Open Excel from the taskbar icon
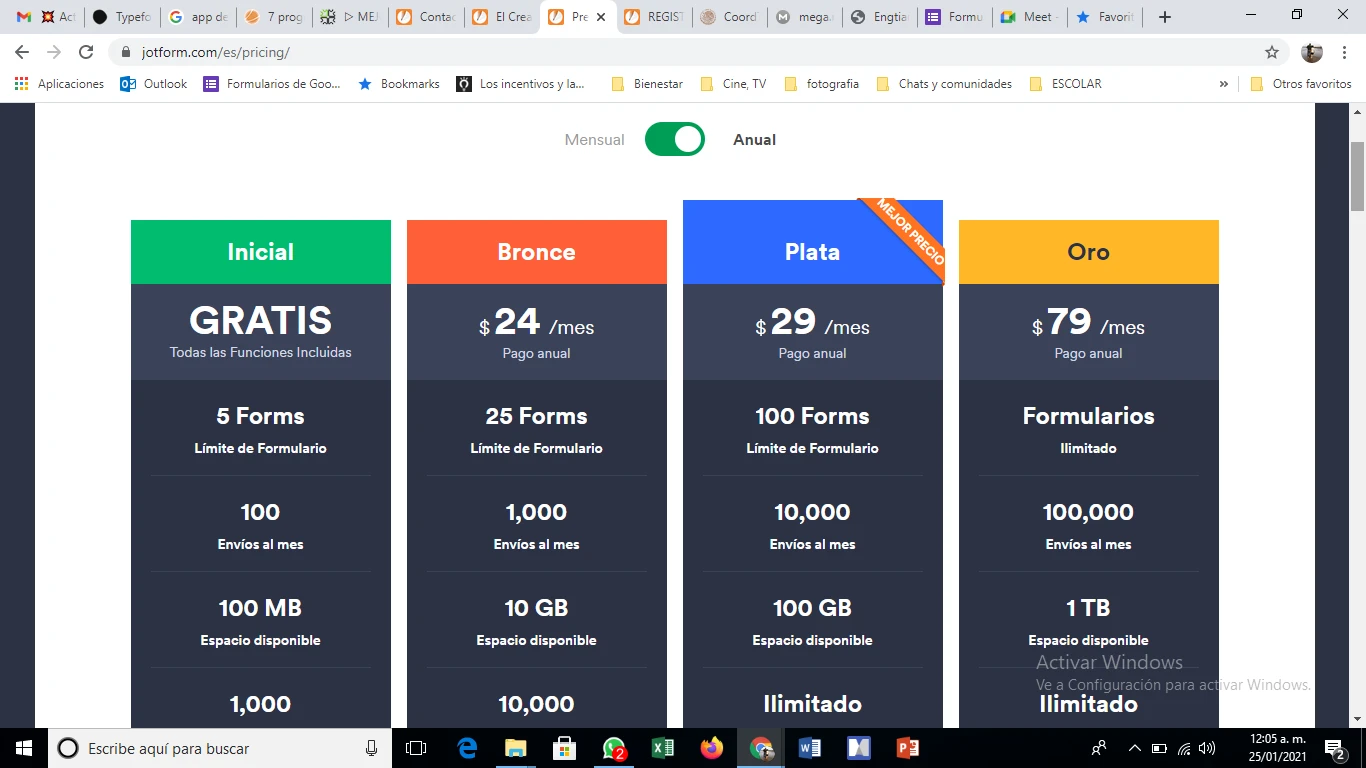This screenshot has width=1366, height=768. pyautogui.click(x=663, y=748)
